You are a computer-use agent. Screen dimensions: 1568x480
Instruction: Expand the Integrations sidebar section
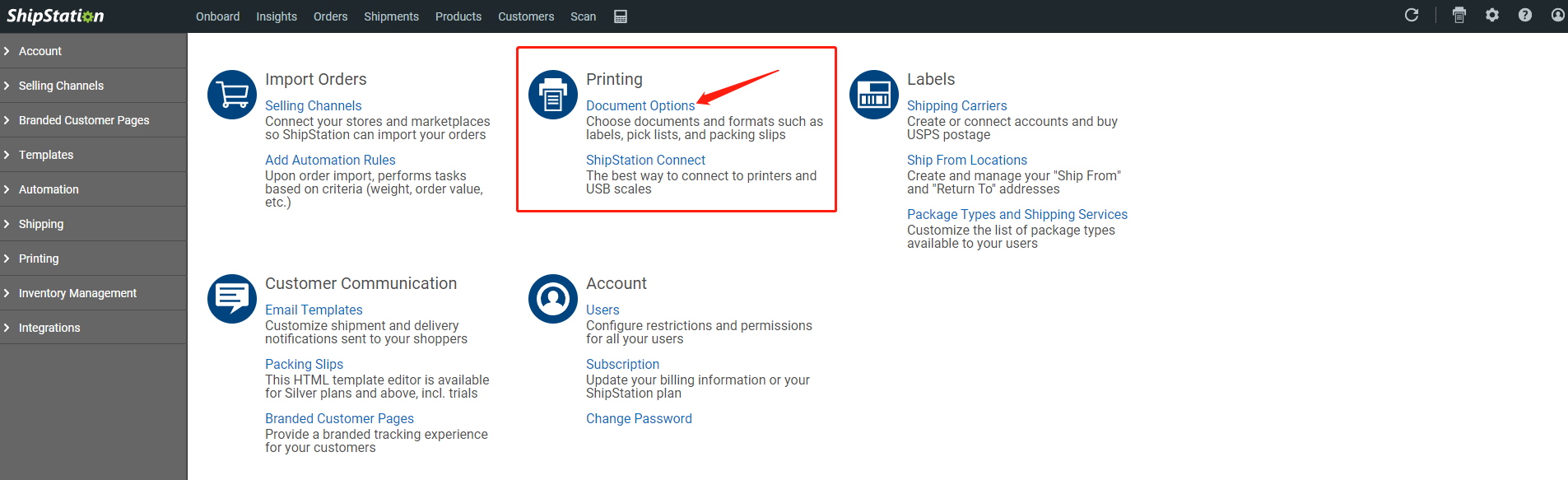coord(49,328)
